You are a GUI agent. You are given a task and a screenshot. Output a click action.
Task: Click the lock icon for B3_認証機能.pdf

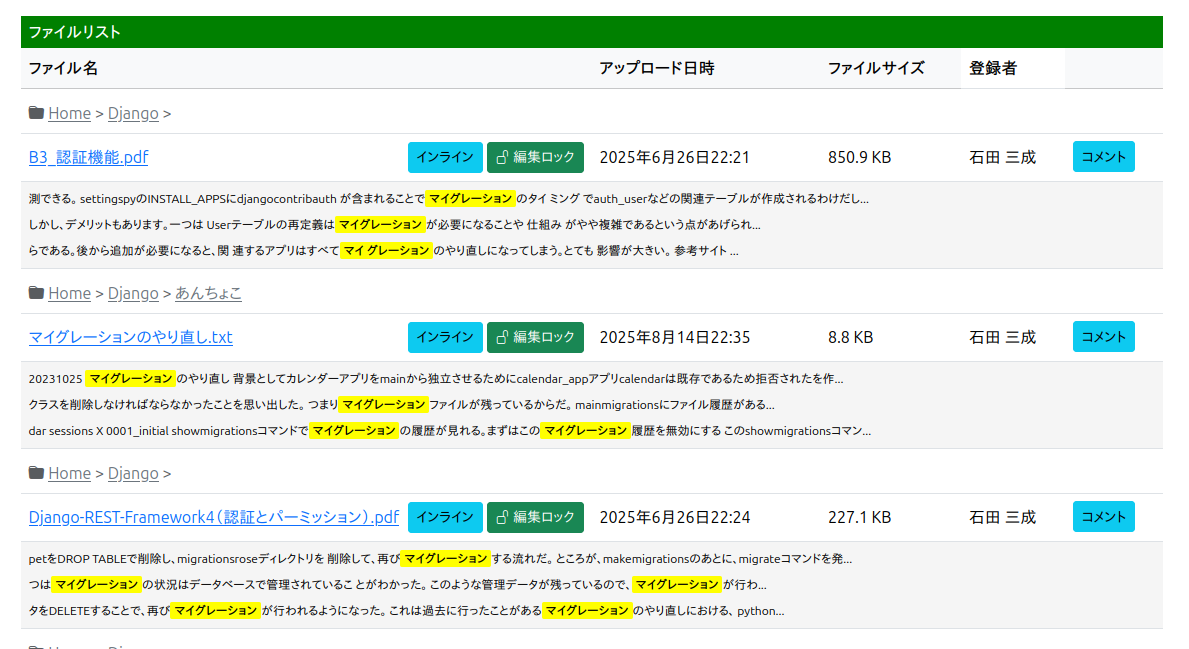click(503, 157)
